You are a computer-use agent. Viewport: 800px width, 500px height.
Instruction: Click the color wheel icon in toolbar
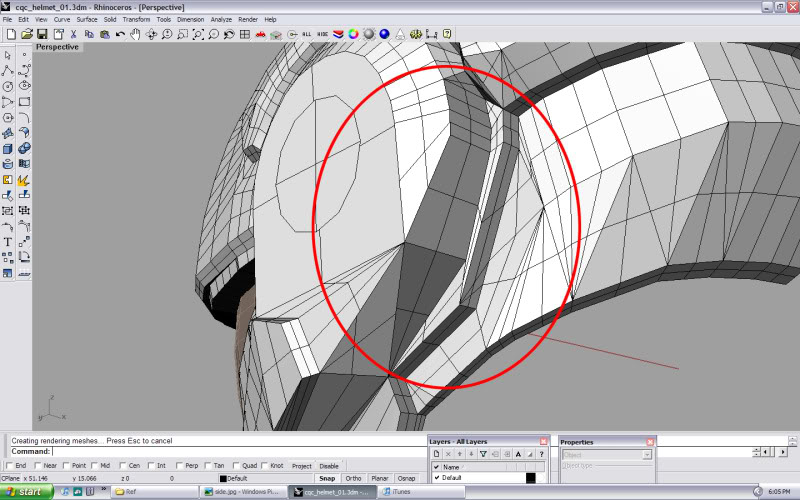[x=353, y=34]
